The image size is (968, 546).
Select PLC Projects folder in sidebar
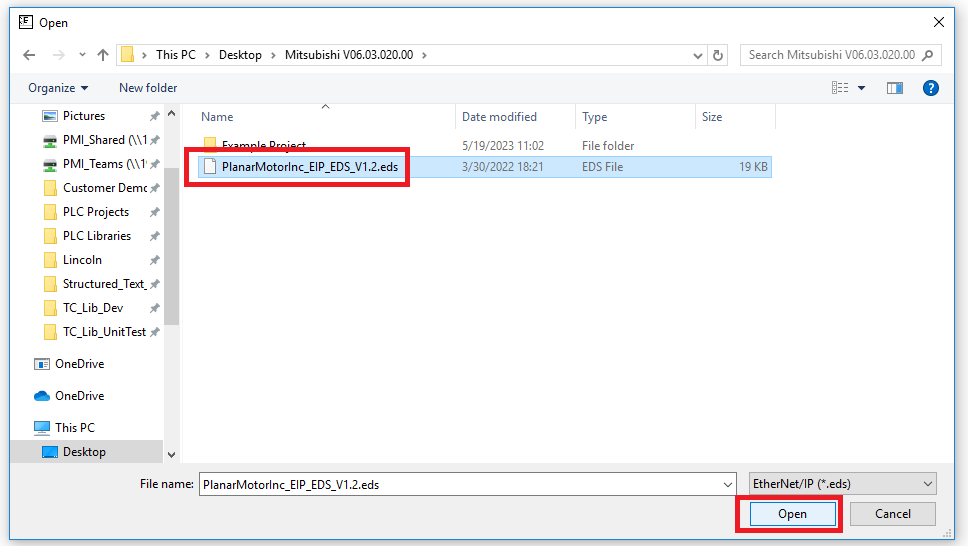pos(96,212)
